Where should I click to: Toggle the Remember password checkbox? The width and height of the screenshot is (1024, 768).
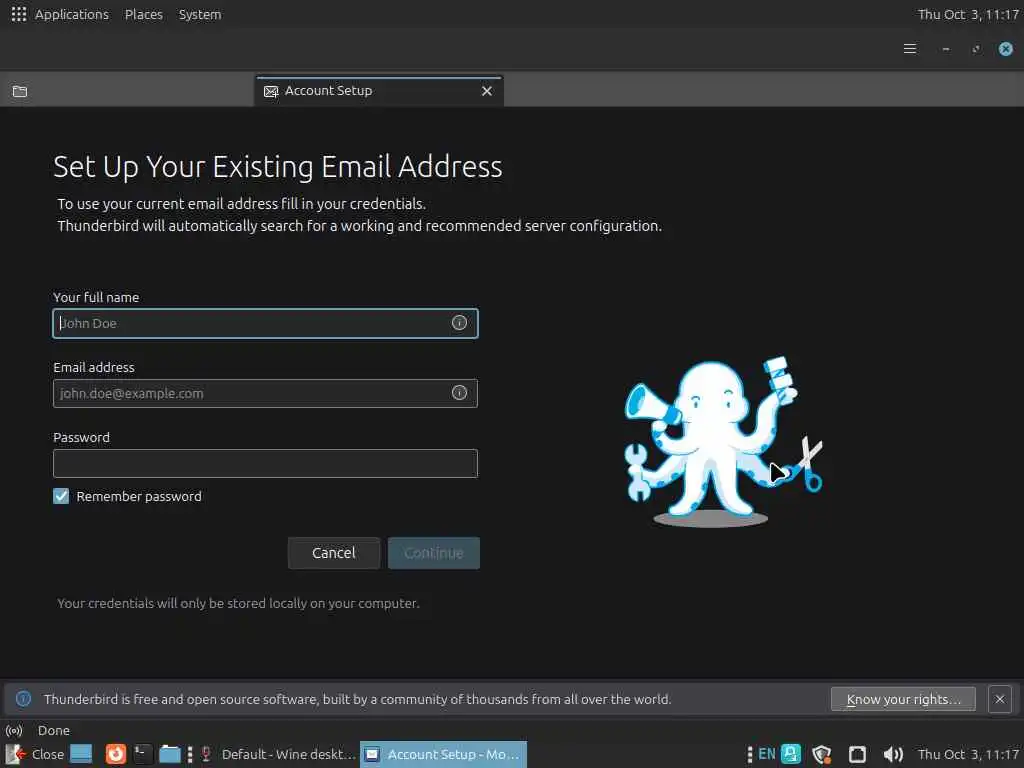pos(61,496)
